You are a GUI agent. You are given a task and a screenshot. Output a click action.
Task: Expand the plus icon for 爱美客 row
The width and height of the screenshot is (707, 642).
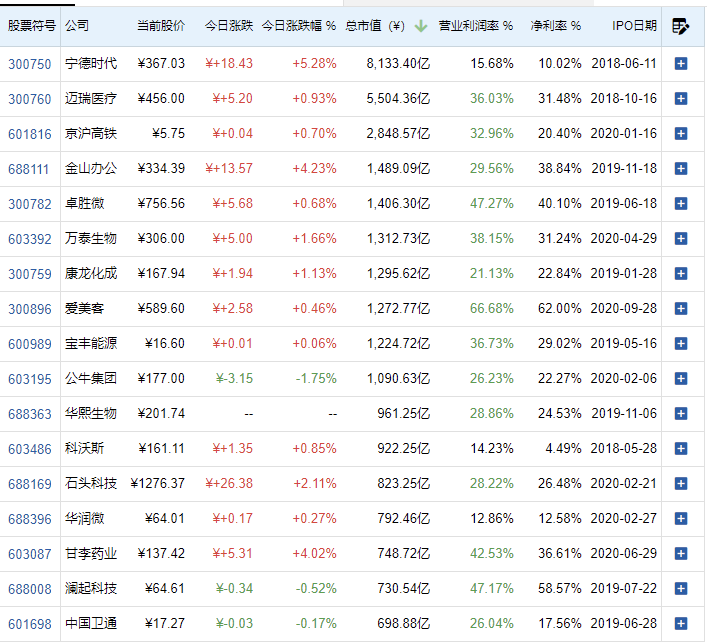point(681,308)
